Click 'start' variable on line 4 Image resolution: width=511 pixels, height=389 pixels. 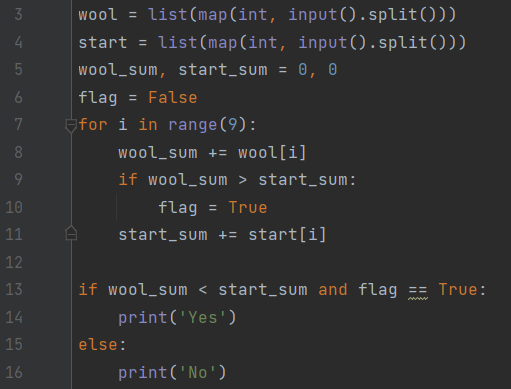click(x=103, y=43)
